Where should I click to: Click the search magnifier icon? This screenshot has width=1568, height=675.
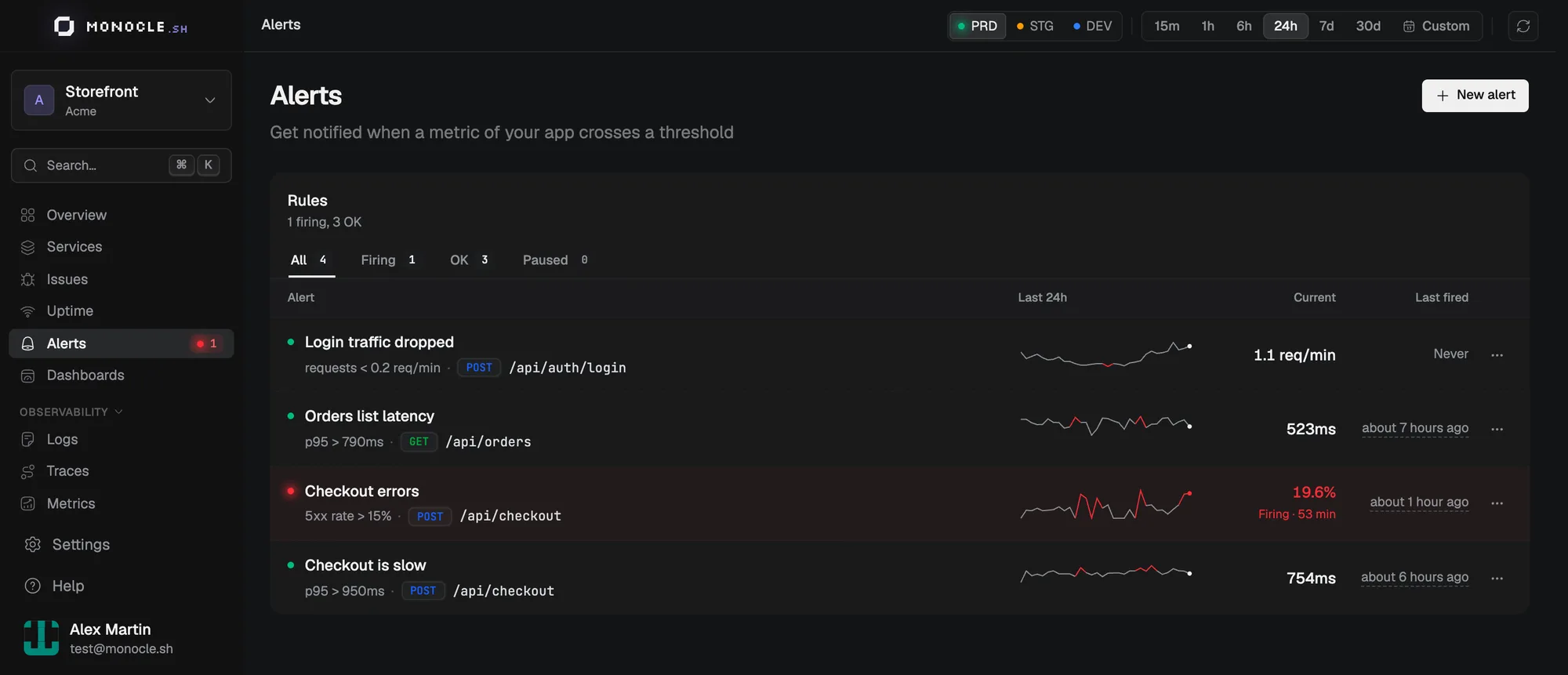click(x=31, y=165)
